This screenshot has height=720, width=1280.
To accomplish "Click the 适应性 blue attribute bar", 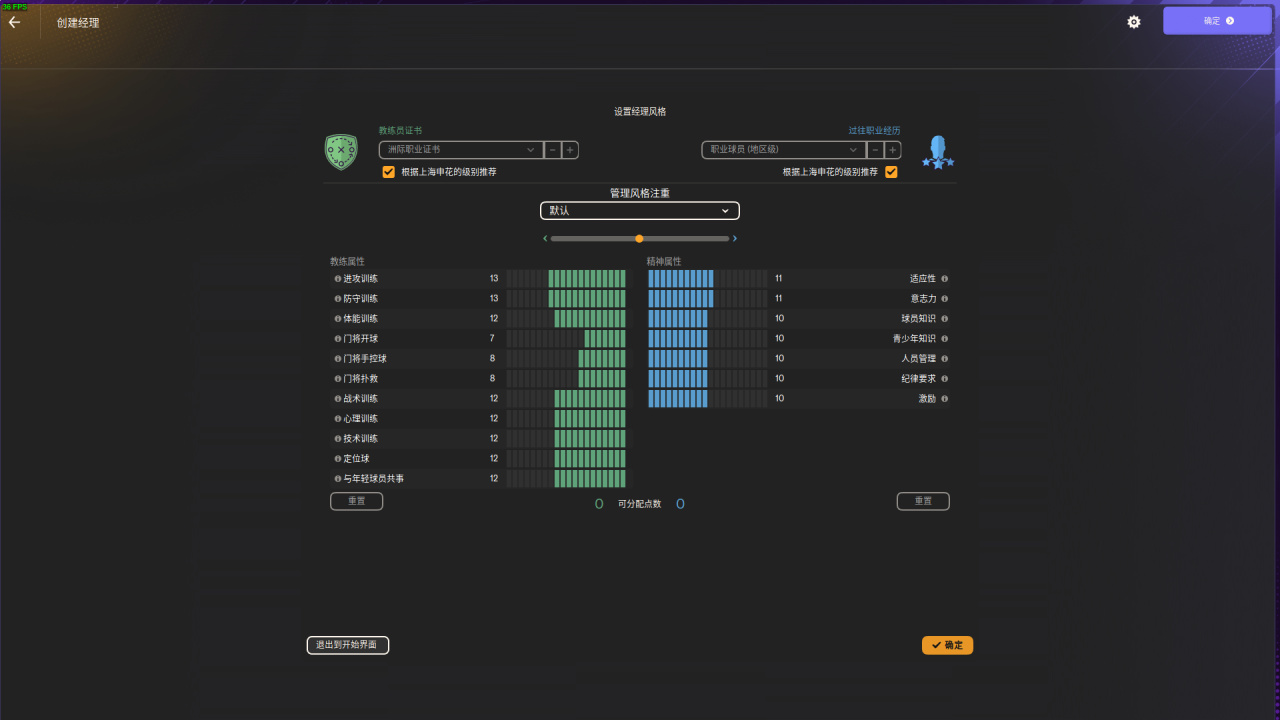I will [x=707, y=279].
